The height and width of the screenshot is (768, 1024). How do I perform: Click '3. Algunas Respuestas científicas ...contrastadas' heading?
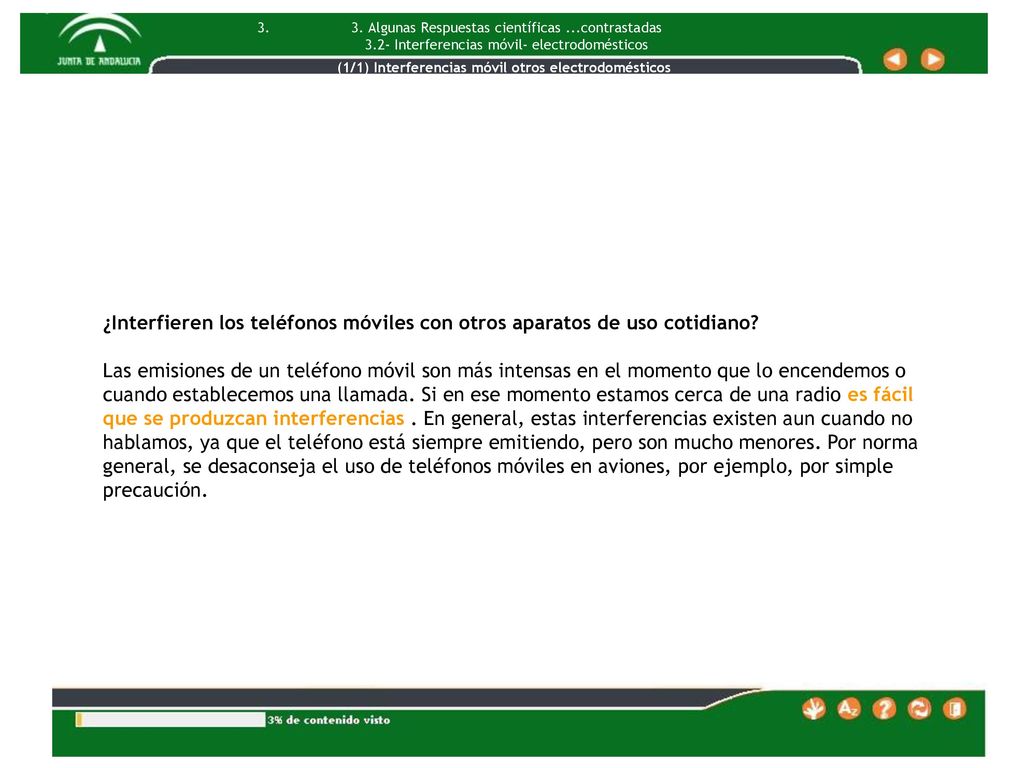(x=506, y=27)
